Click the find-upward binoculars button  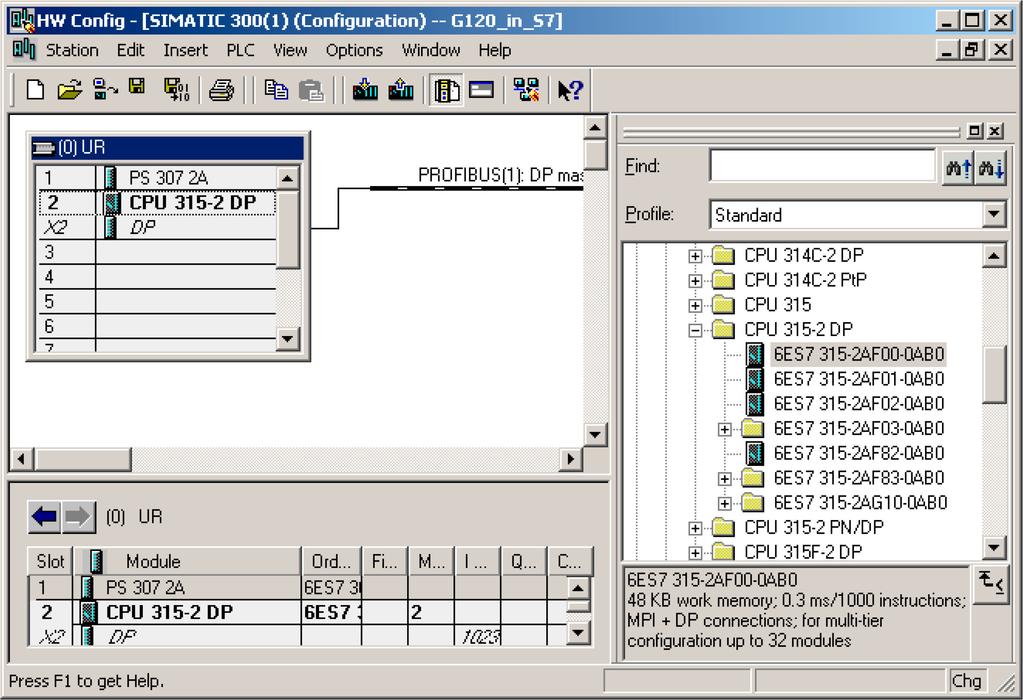click(x=958, y=168)
